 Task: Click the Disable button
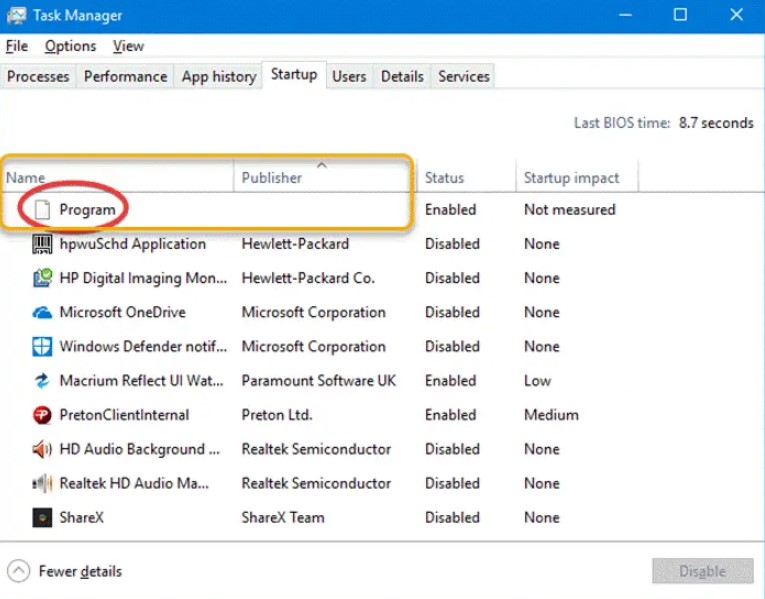click(x=703, y=571)
